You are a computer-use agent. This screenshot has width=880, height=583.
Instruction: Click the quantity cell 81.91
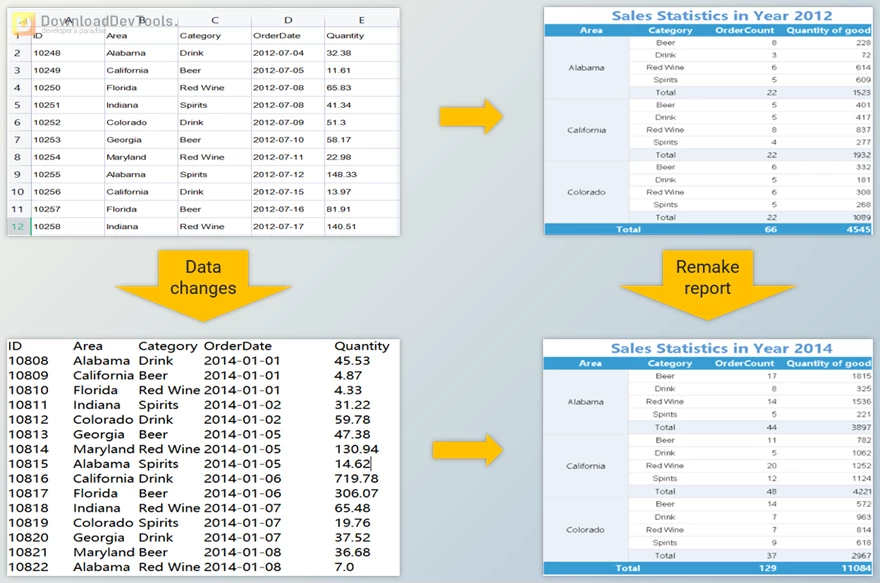(361, 209)
